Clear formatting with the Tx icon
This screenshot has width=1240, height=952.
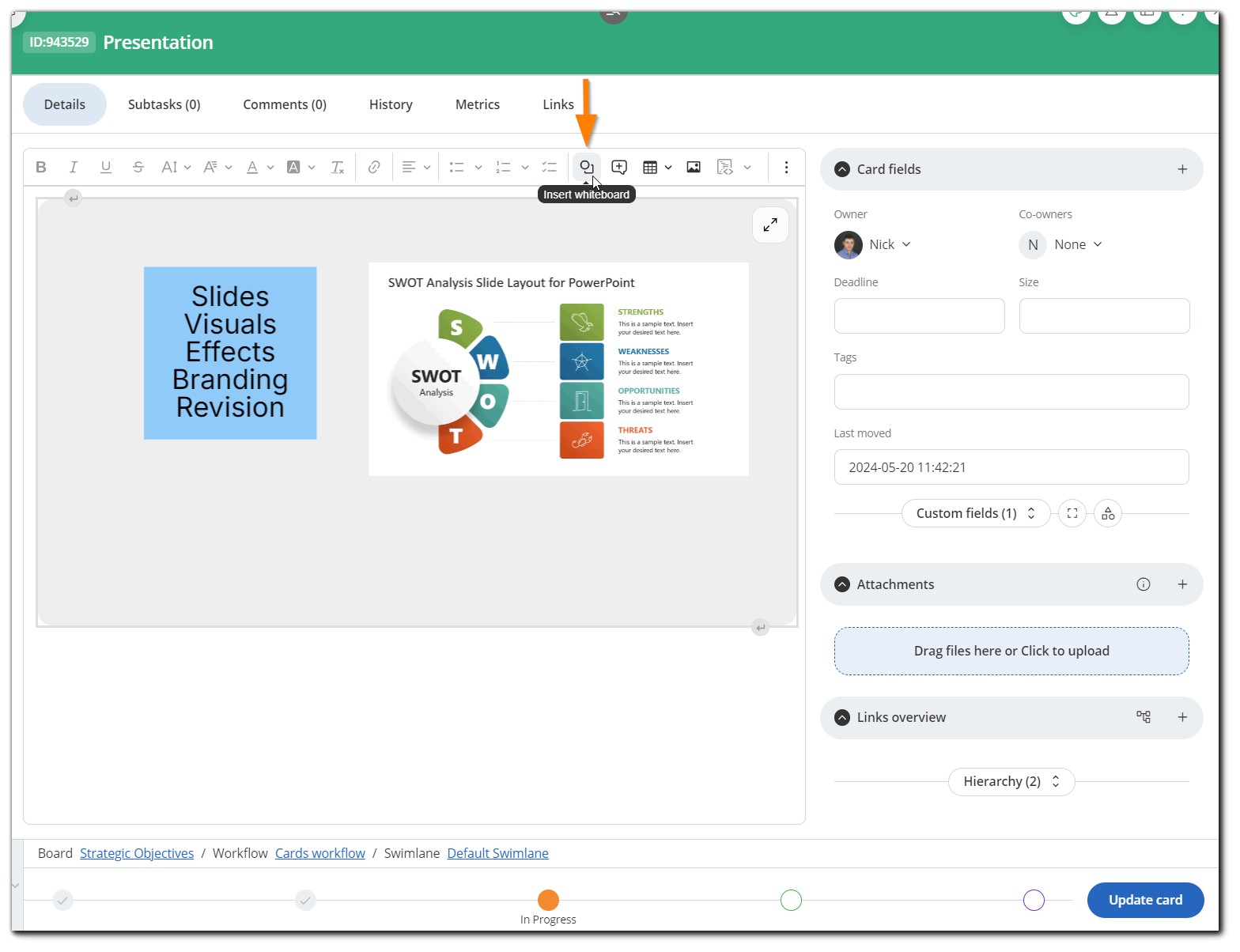(x=338, y=167)
